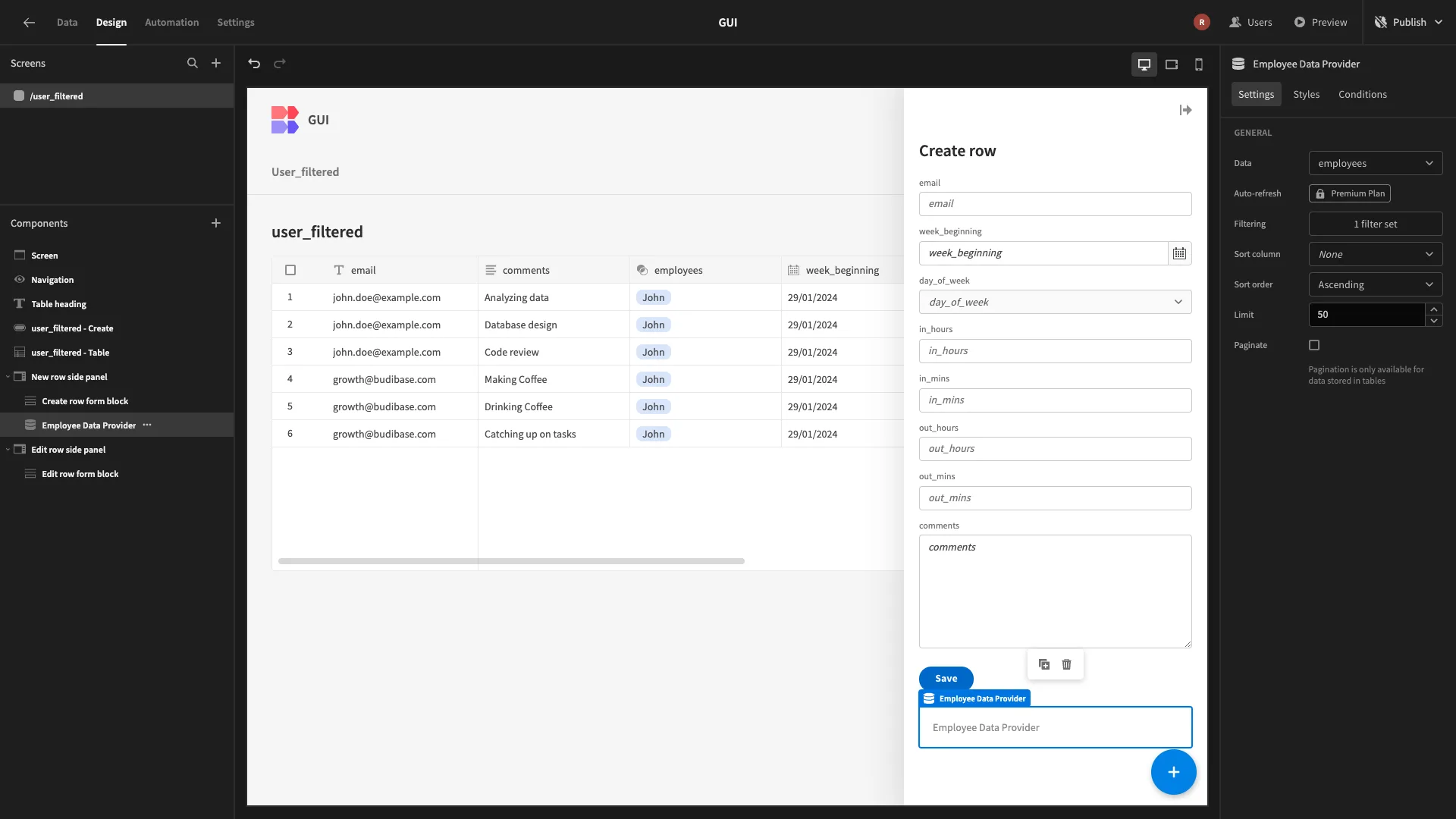Screen dimensions: 1456x819
Task: Click the Preview button
Action: pos(1321,22)
